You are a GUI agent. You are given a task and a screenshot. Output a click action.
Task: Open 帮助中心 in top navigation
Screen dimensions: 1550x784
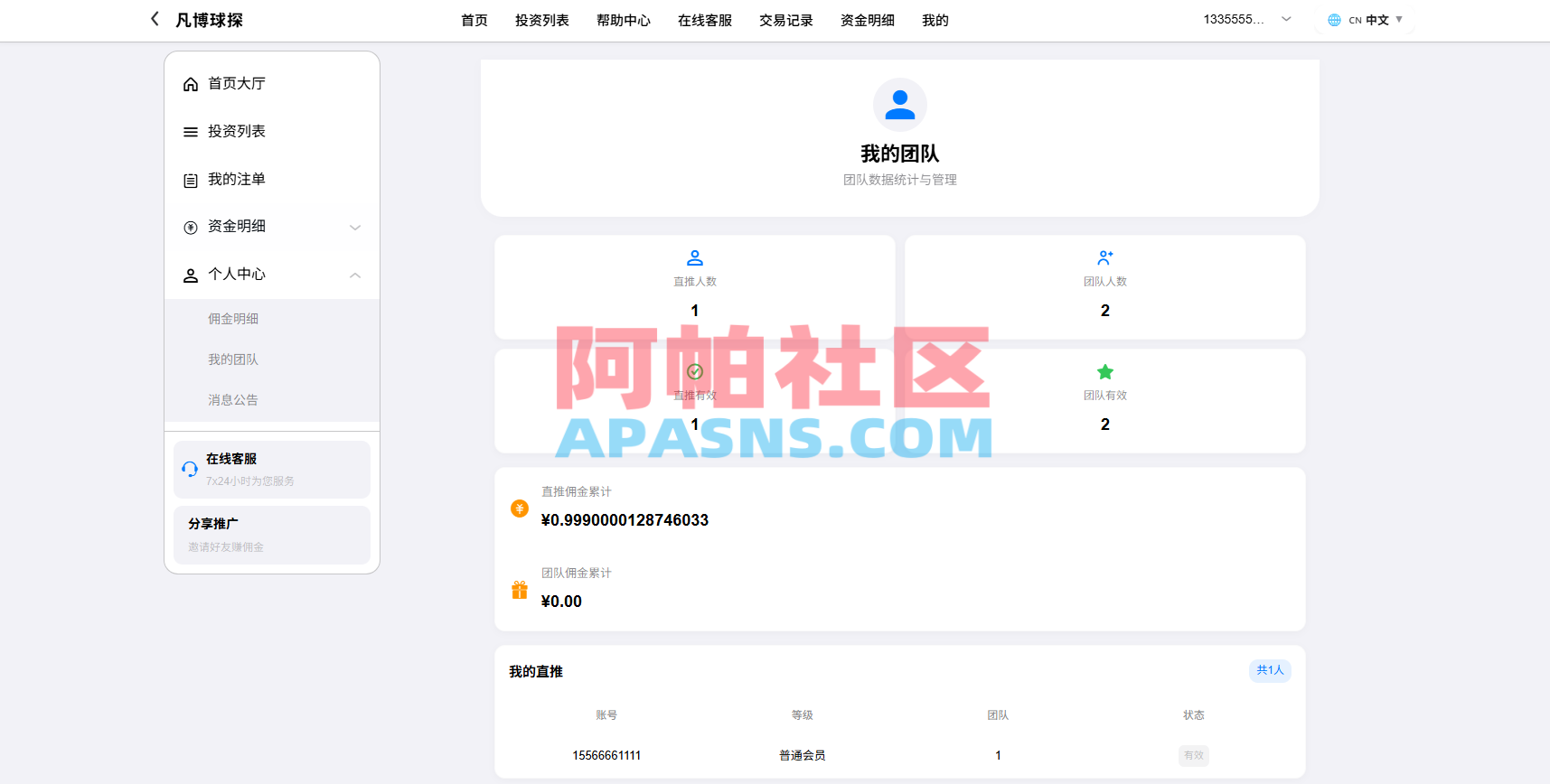[x=624, y=20]
